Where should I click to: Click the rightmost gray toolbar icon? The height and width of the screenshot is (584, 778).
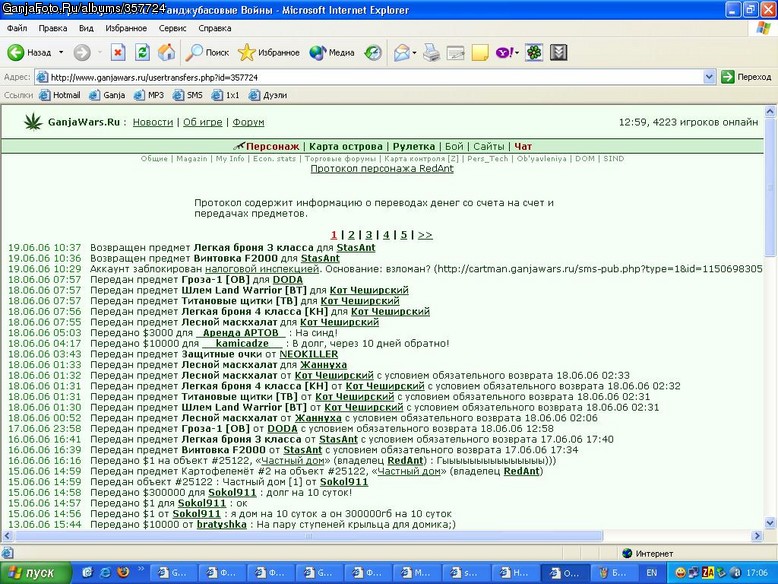pos(559,52)
